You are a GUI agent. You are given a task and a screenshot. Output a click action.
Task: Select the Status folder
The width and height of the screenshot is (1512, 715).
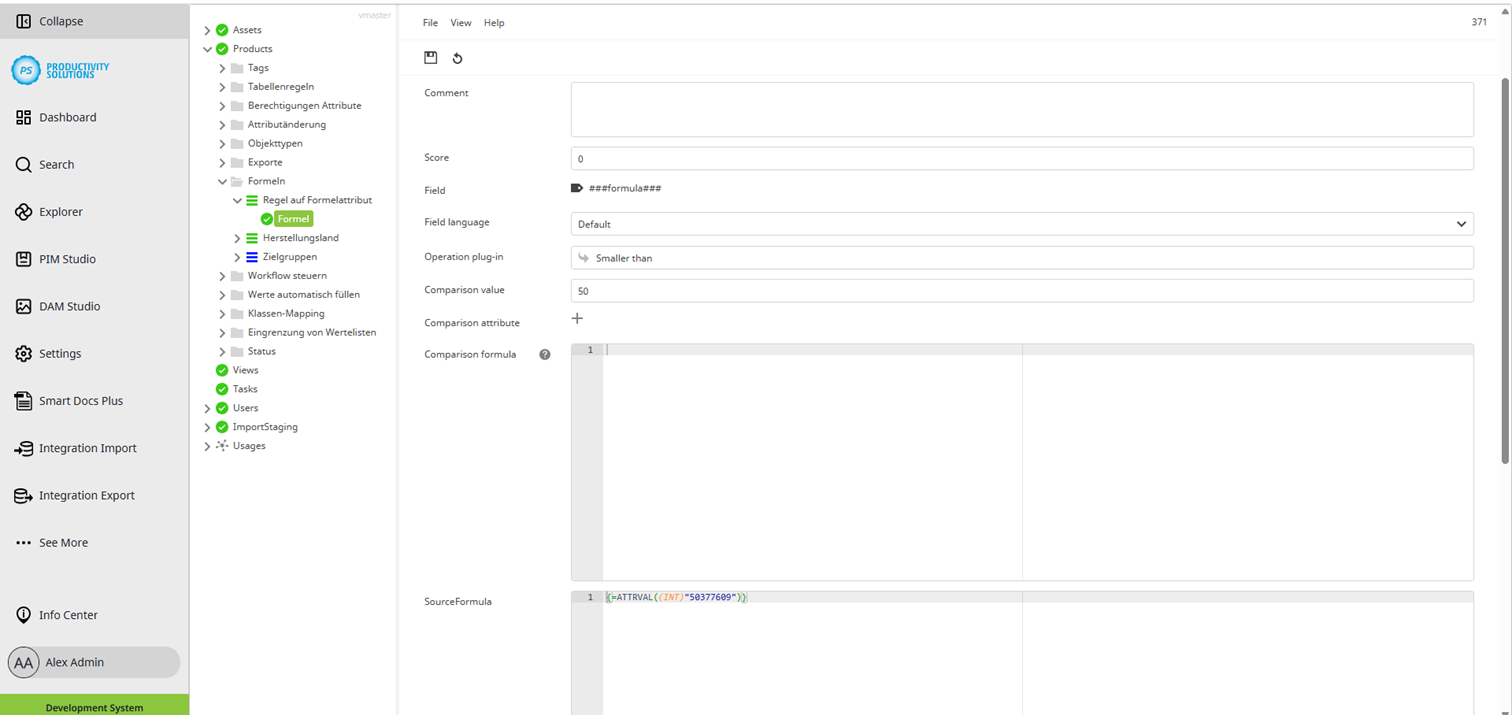coord(262,352)
